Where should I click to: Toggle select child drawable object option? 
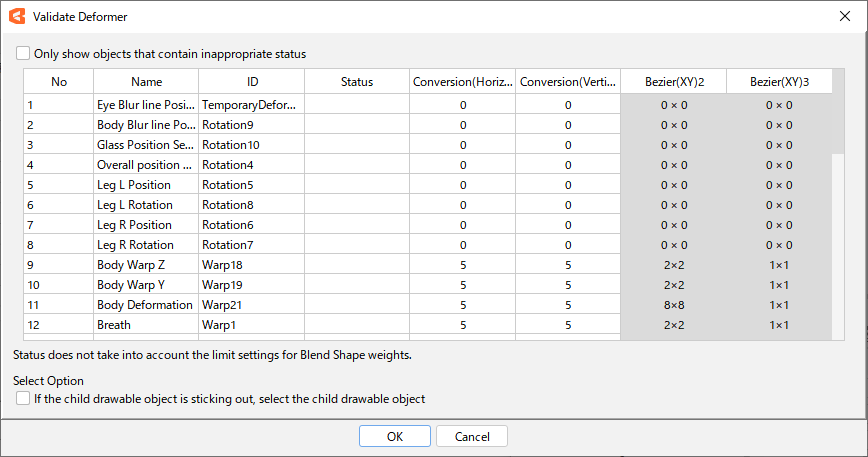click(23, 398)
